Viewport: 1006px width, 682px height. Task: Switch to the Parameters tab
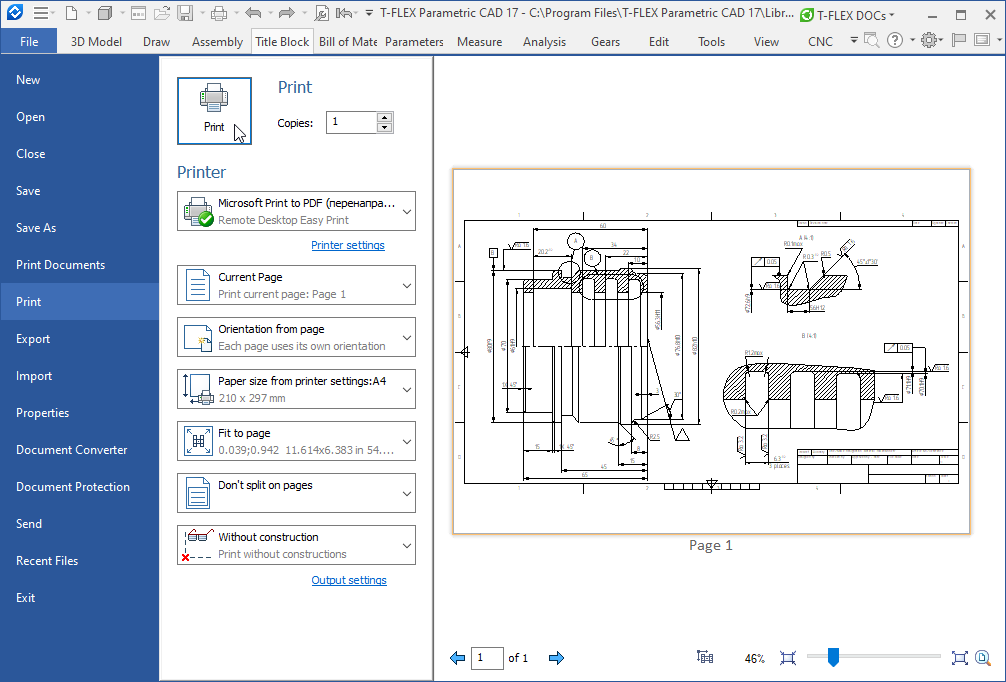click(414, 42)
